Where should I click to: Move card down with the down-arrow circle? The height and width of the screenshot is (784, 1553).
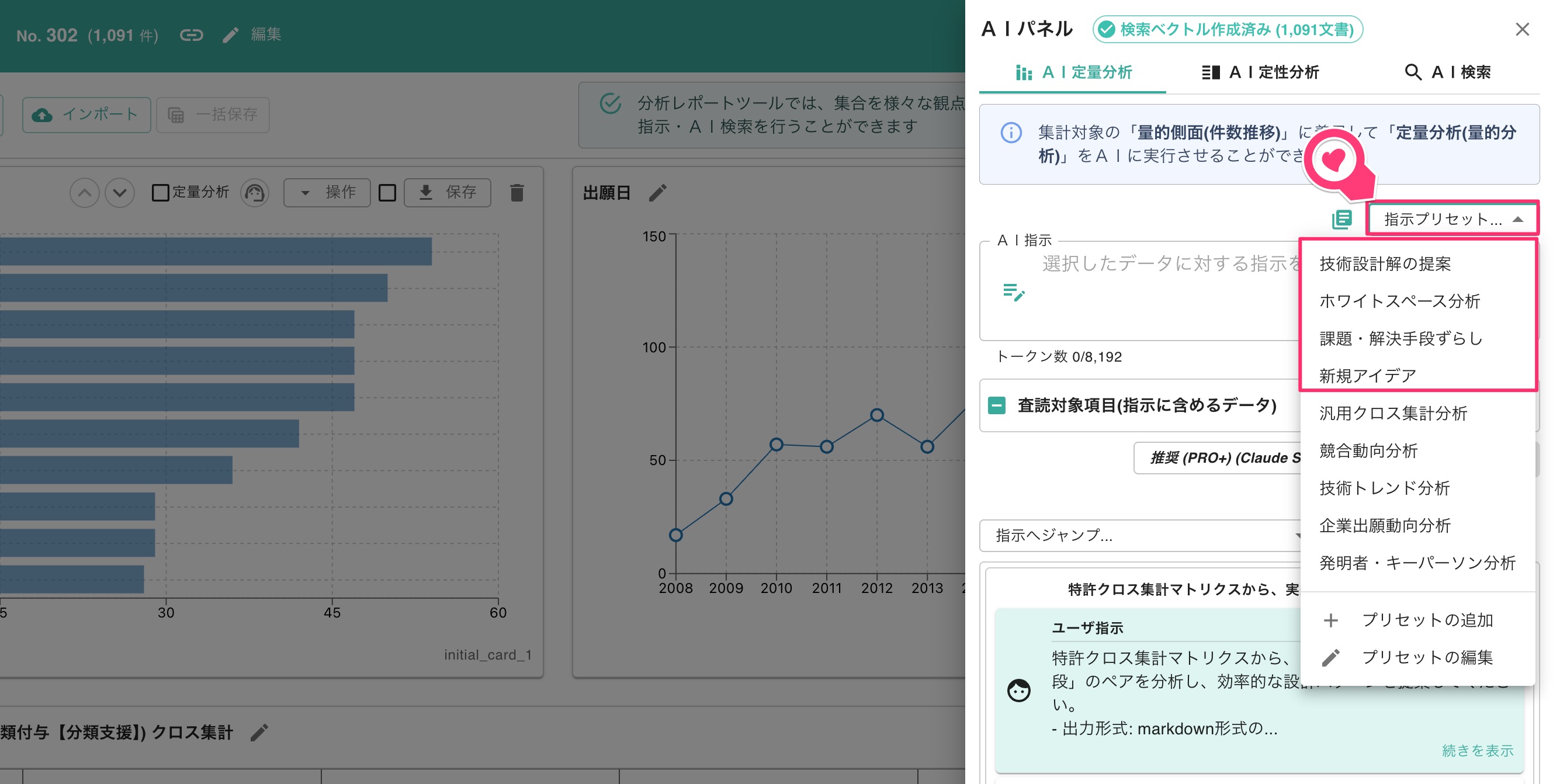[120, 193]
